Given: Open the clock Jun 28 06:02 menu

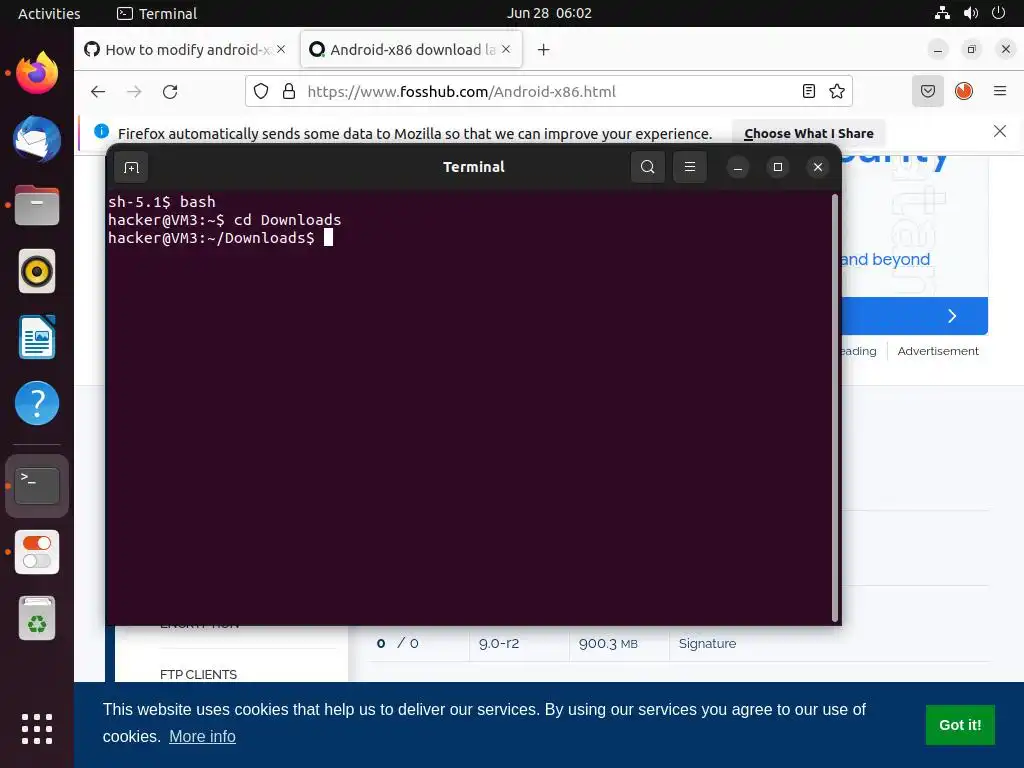Looking at the screenshot, I should pyautogui.click(x=549, y=13).
